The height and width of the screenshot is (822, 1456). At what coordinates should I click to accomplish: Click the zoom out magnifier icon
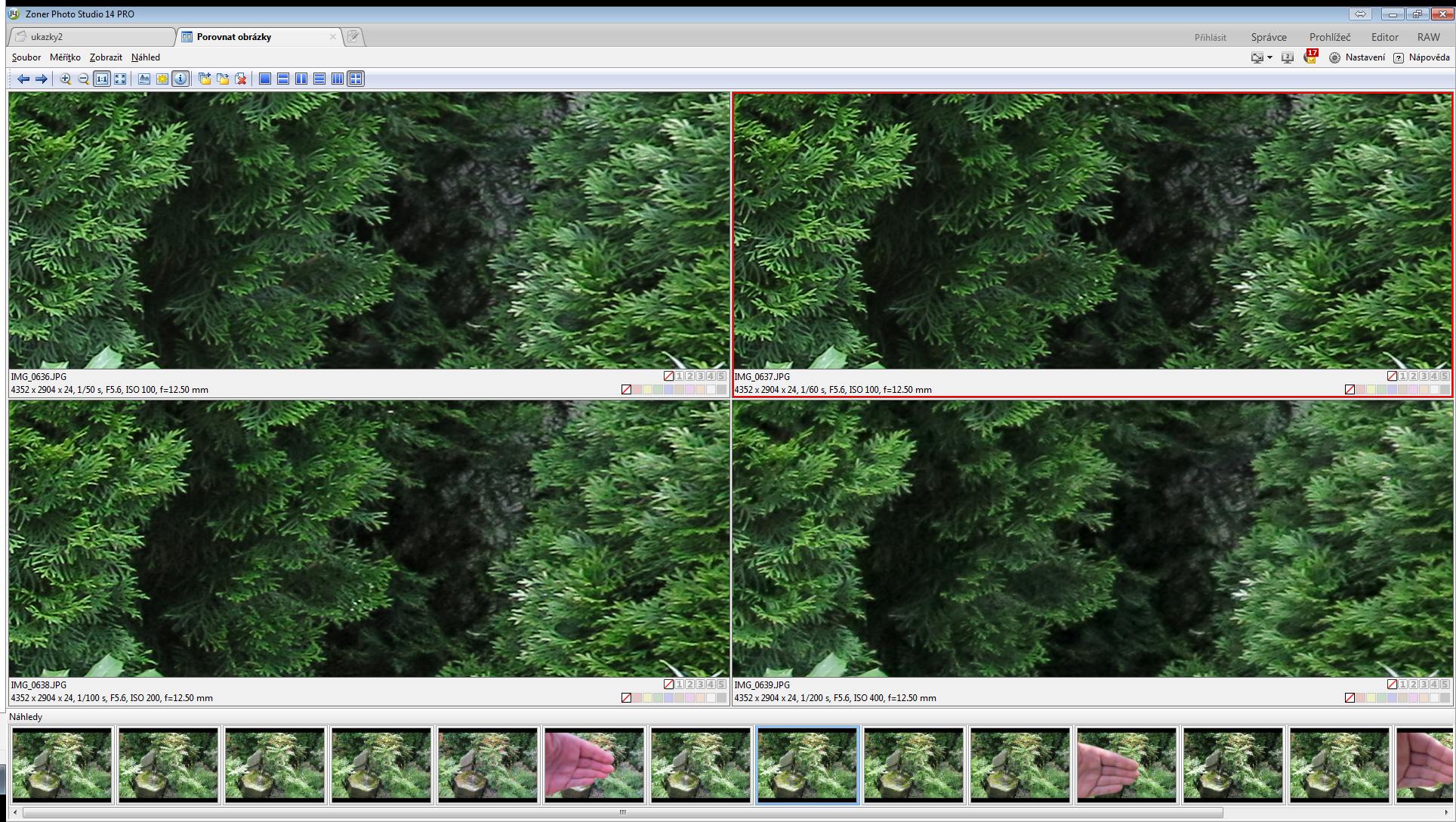pos(84,79)
